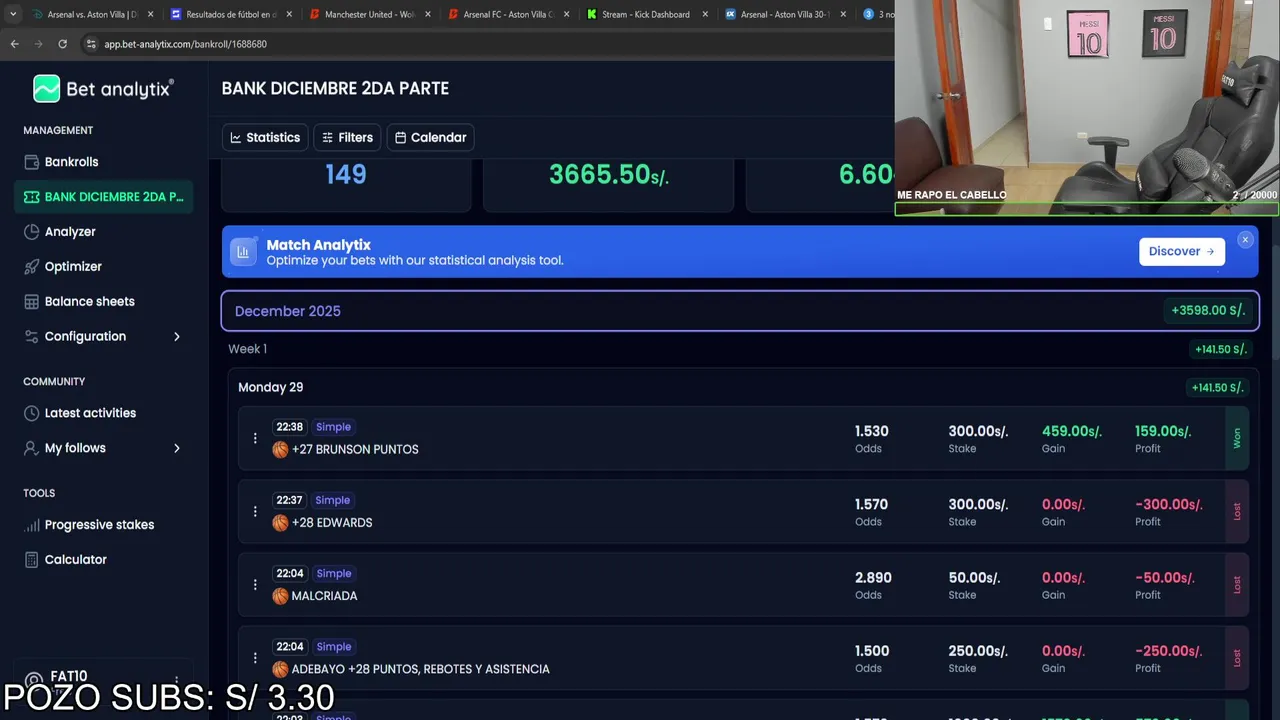The height and width of the screenshot is (720, 1280).
Task: Click the Lost status of +28 EDWARDS bet
Action: click(x=1237, y=511)
